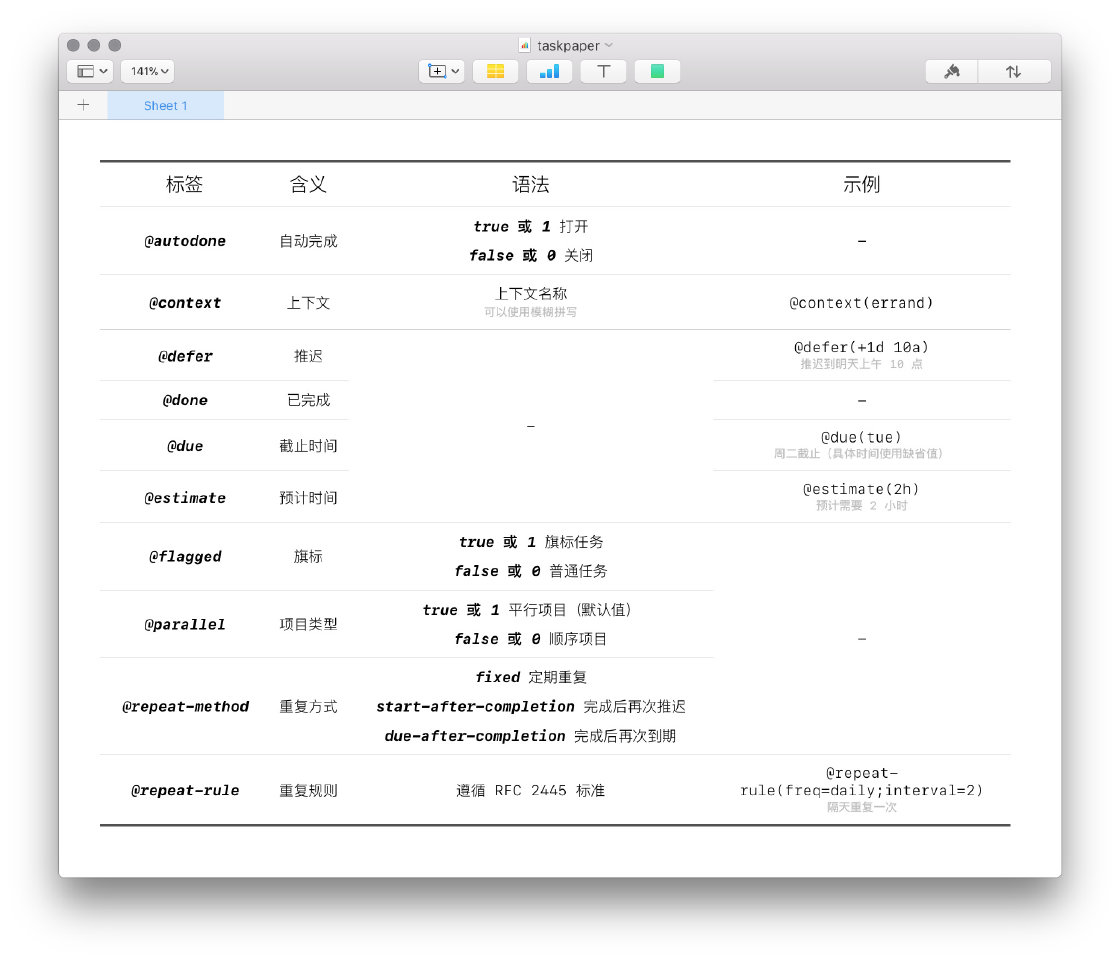Image resolution: width=1119 pixels, height=960 pixels.
Task: Click the green Shape icon
Action: [x=657, y=71]
